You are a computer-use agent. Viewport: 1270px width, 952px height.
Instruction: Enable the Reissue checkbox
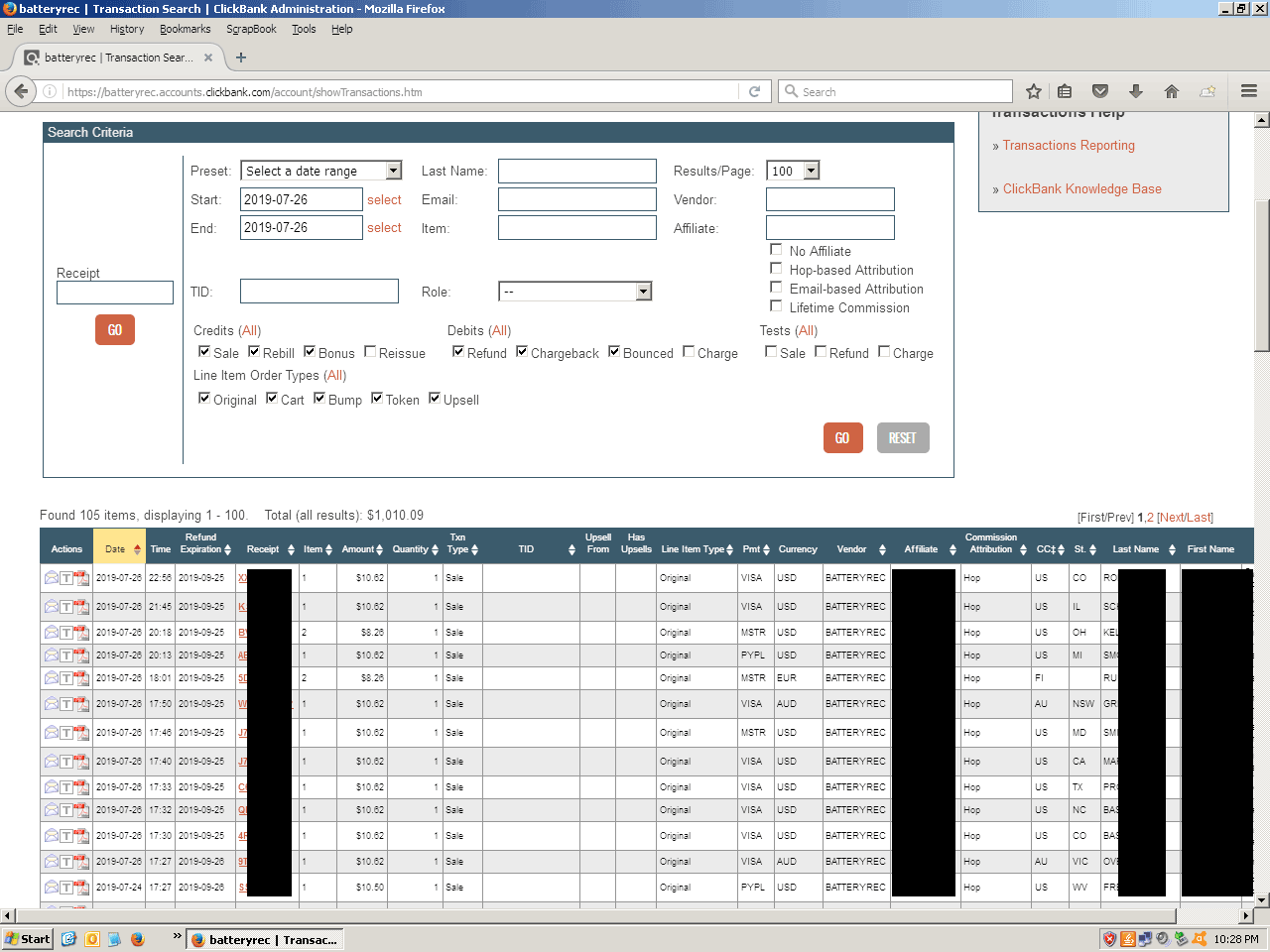click(x=370, y=351)
